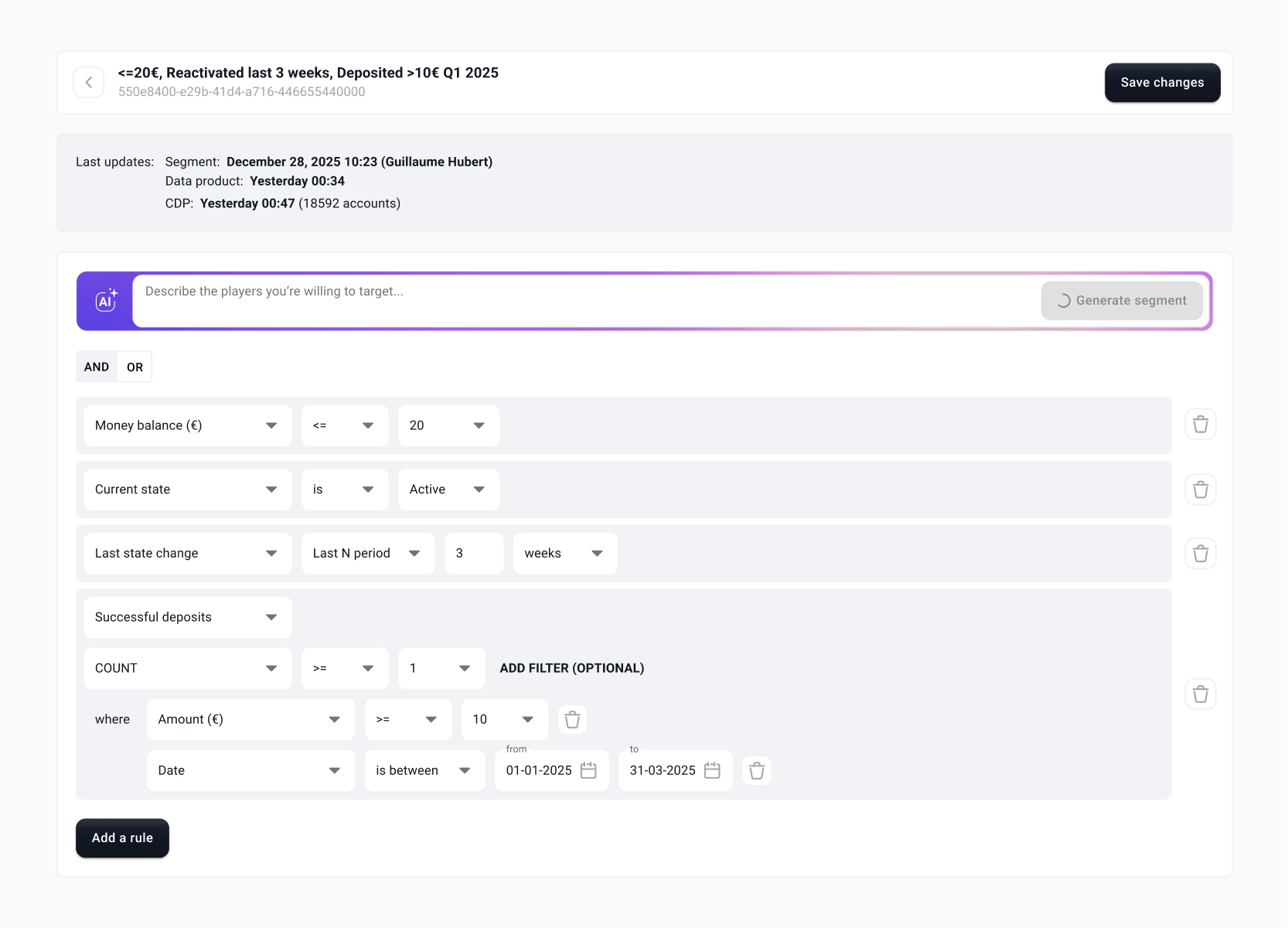Screen dimensions: 1288x928
Task: Click Data product 'Yesterday 00:34' text
Action: (x=297, y=181)
